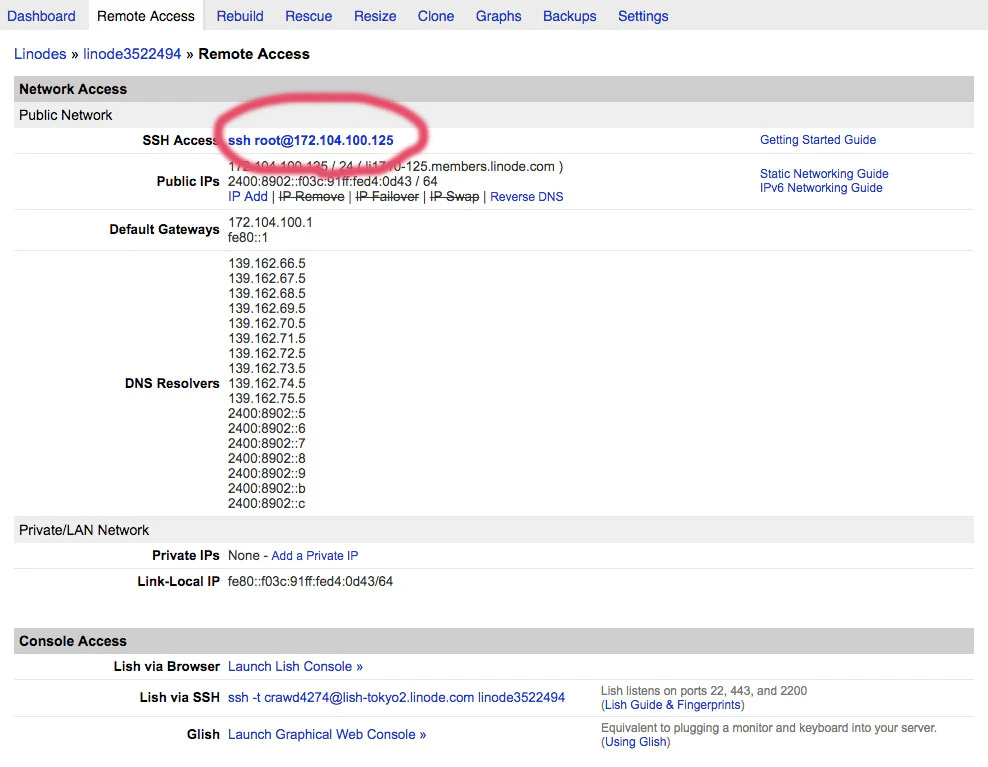The width and height of the screenshot is (988, 767).
Task: Select DNS resolver 2400:8902::c
Action: pyautogui.click(x=267, y=504)
